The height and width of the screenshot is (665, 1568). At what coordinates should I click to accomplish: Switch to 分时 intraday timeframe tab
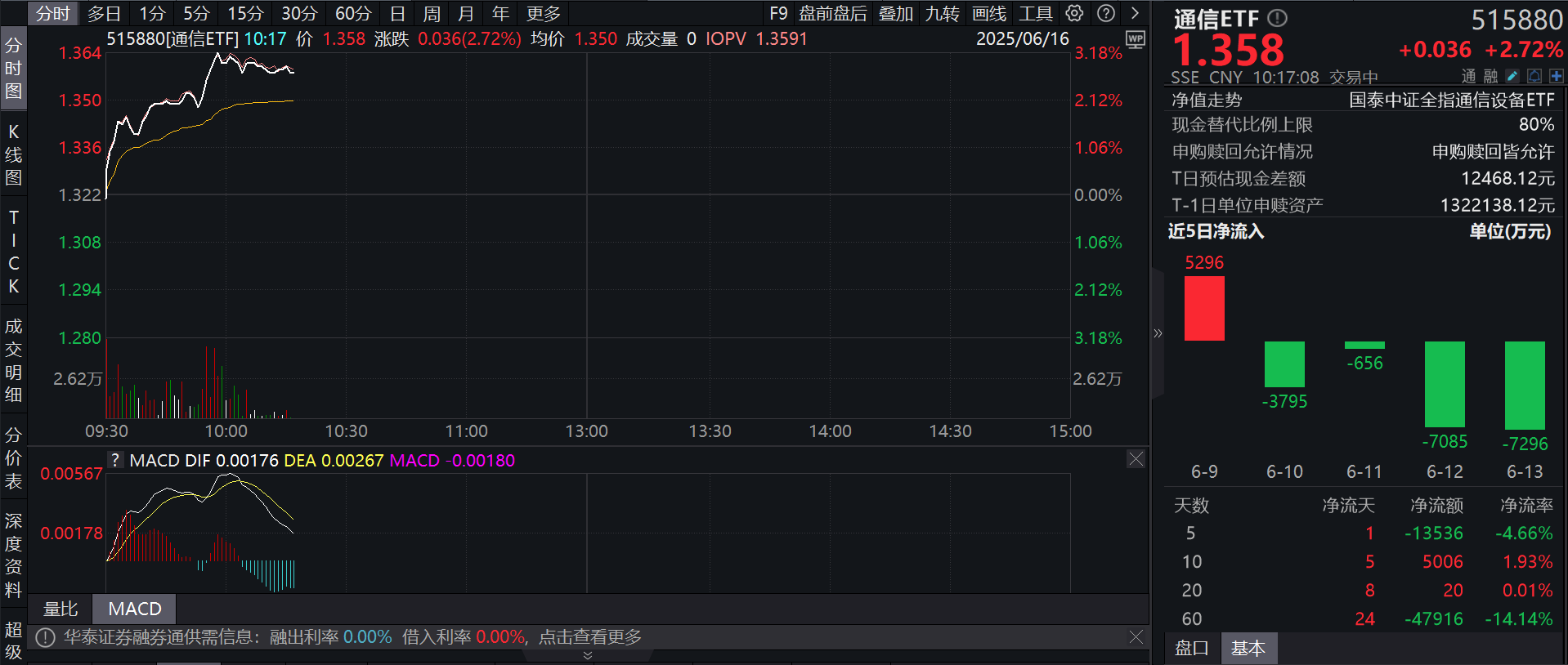[x=53, y=13]
